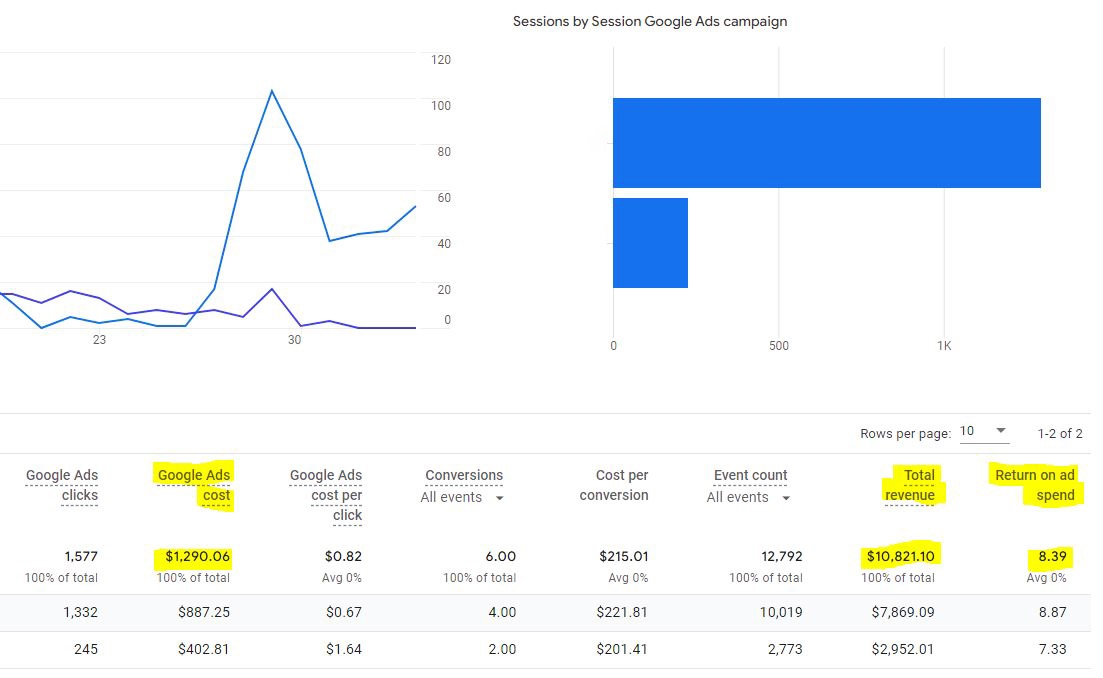Expand All events dropdown under Conversions

pos(462,497)
